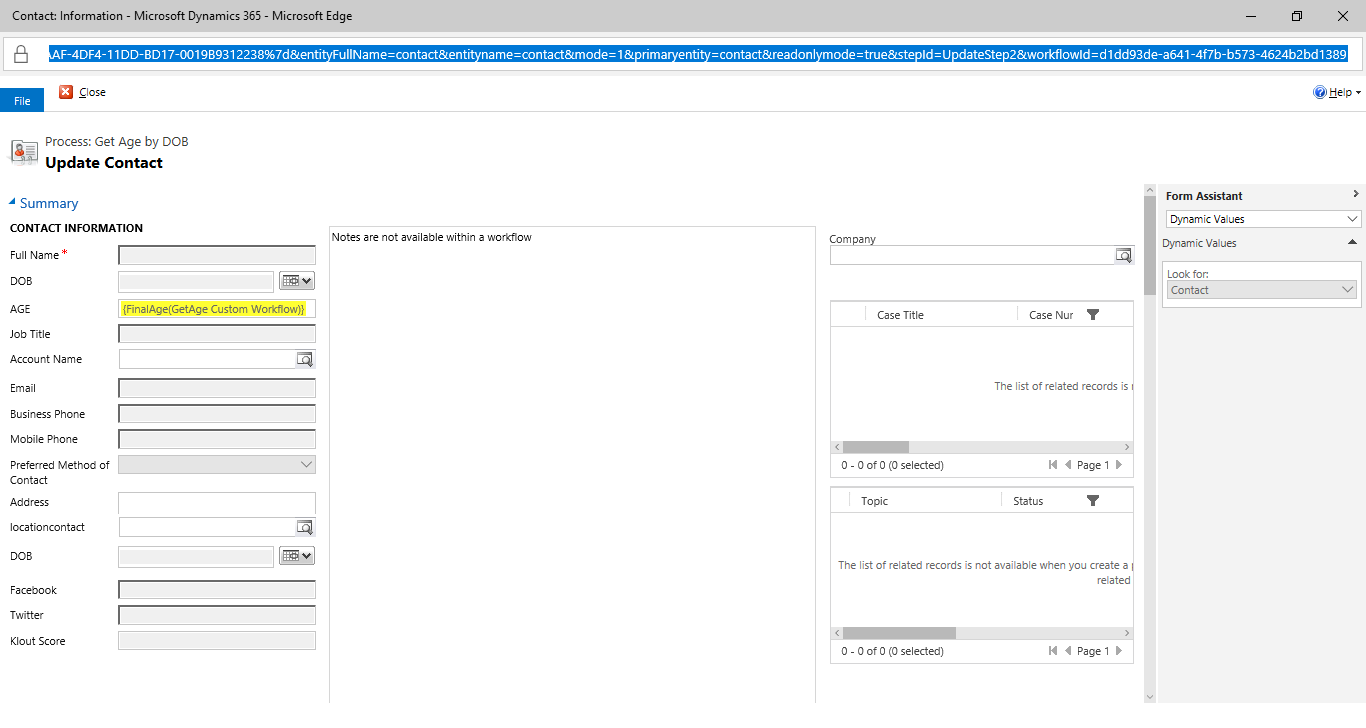Click the Company lookup field
Screen dimensions: 1366x728
click(x=973, y=255)
